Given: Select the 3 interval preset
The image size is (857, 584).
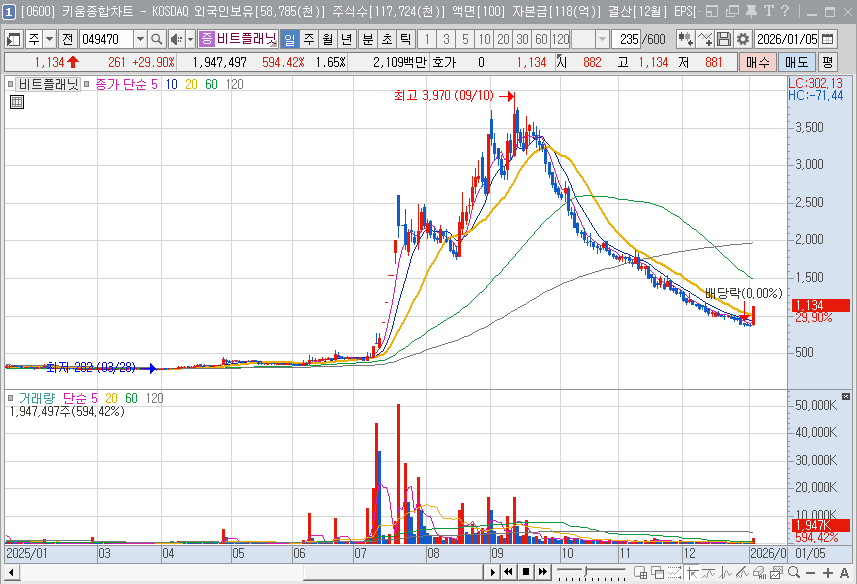Looking at the screenshot, I should (x=447, y=39).
